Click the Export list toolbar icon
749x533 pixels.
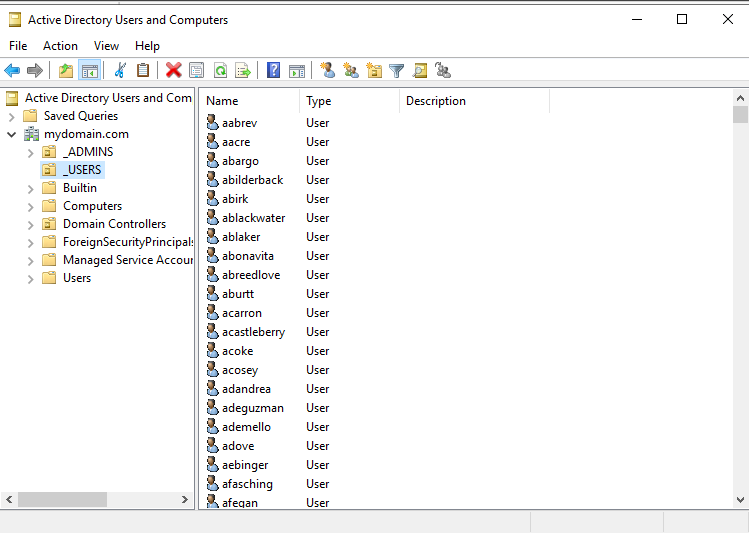(243, 71)
